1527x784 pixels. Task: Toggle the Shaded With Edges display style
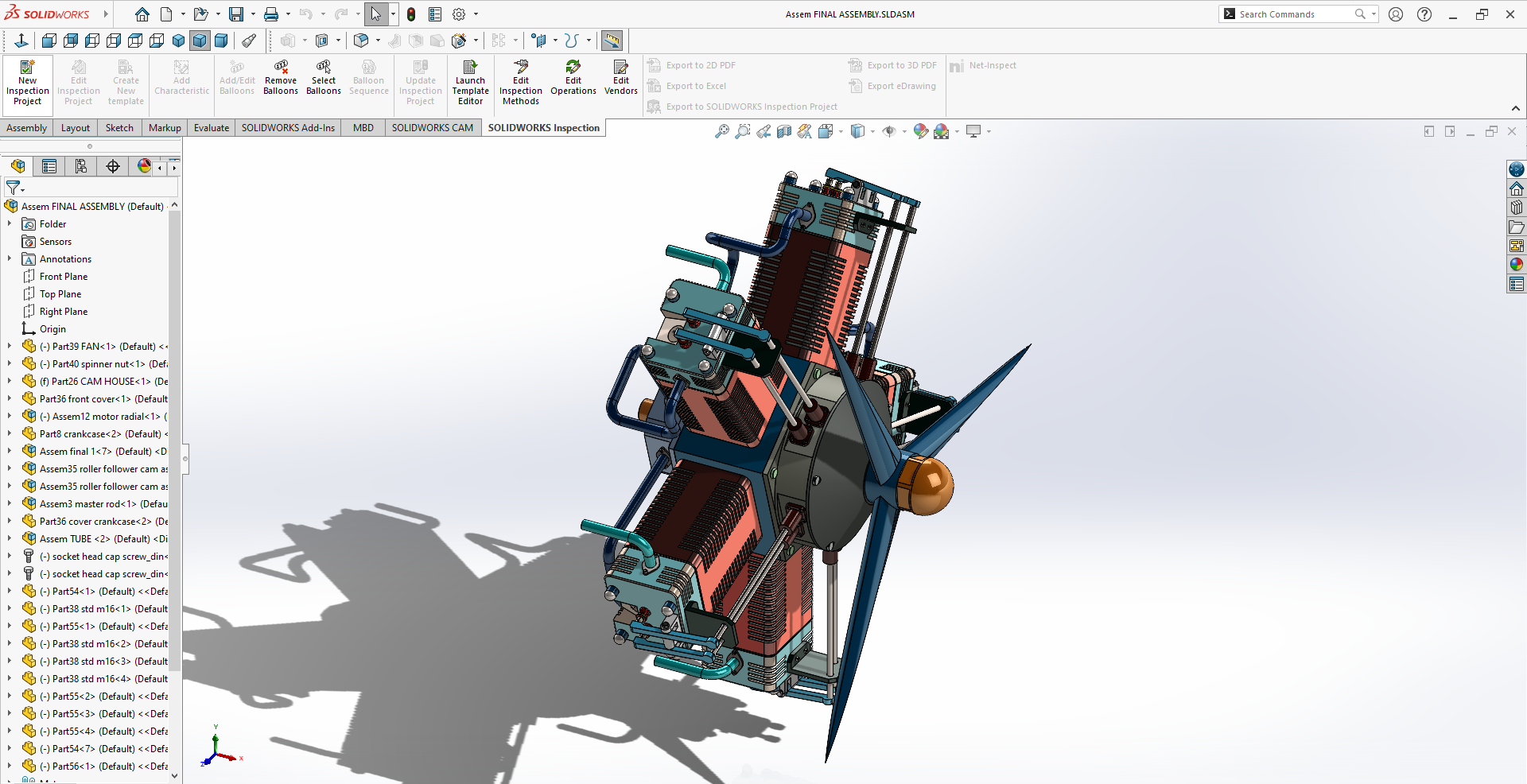tap(200, 41)
